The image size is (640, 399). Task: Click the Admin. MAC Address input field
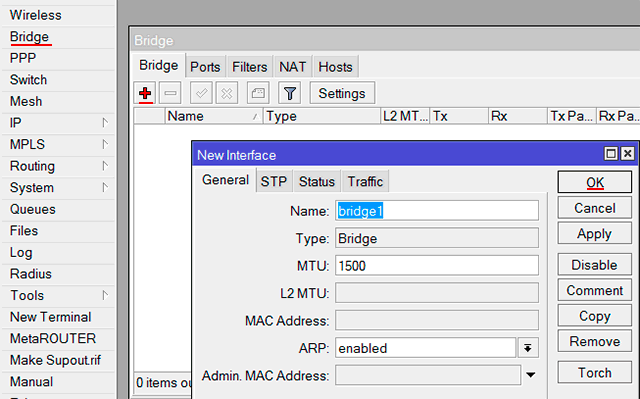[x=428, y=375]
